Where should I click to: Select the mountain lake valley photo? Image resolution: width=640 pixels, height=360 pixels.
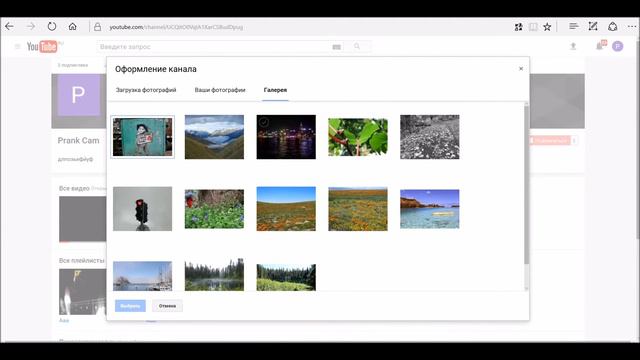(214, 137)
